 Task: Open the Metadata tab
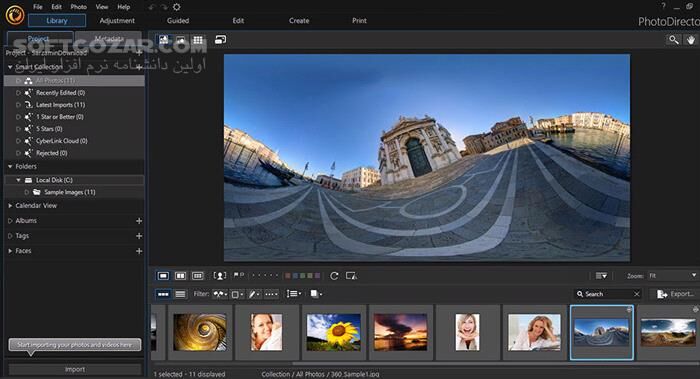click(109, 38)
